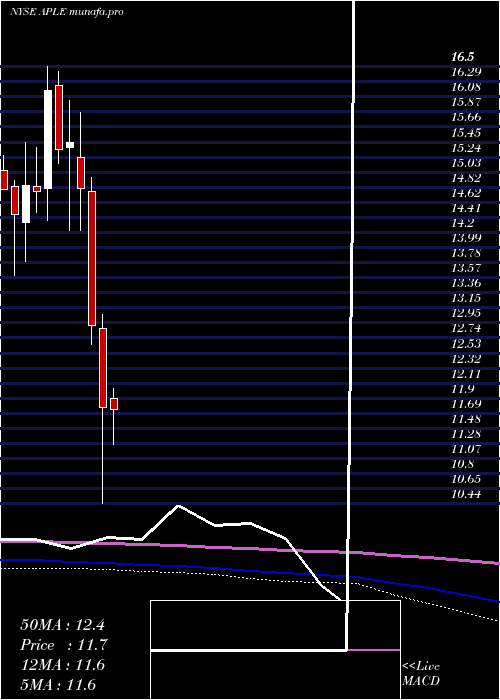
Task: Click the '<<Live MACD' label
Action: [x=421, y=674]
